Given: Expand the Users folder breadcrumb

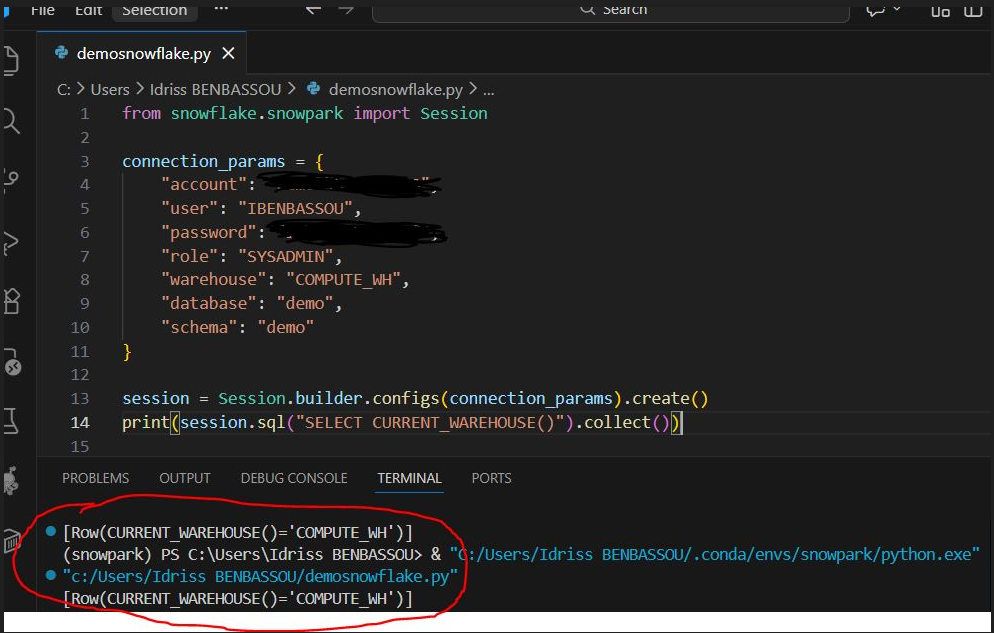Looking at the screenshot, I should click(110, 89).
